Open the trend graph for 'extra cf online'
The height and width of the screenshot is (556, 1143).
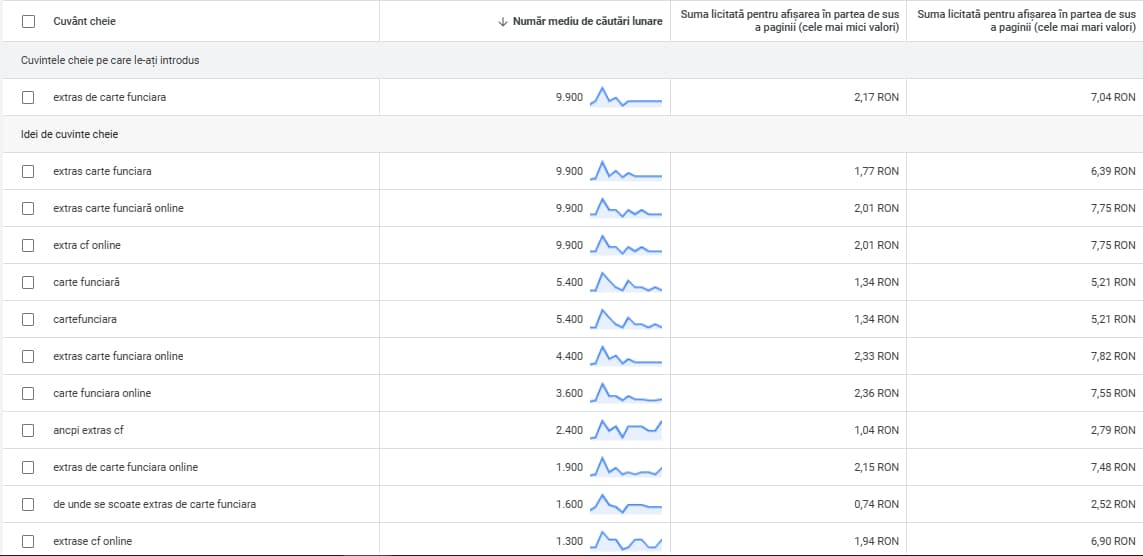coord(626,245)
